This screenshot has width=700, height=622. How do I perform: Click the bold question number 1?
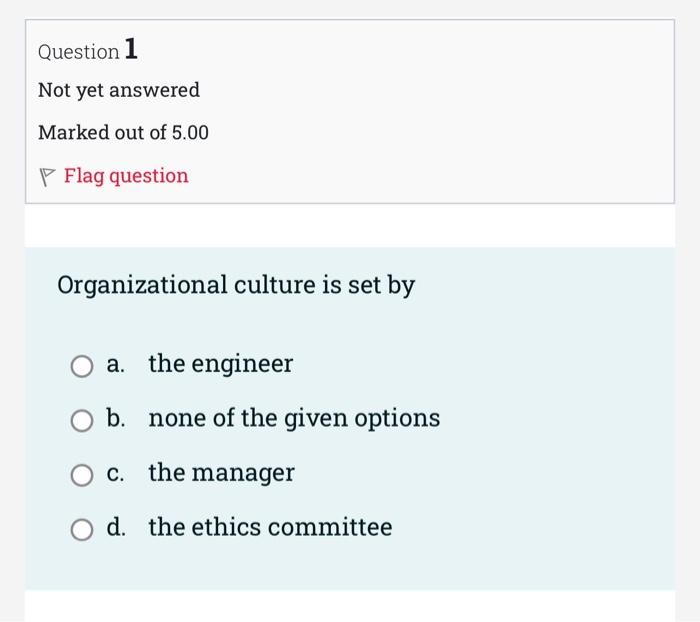pos(132,49)
